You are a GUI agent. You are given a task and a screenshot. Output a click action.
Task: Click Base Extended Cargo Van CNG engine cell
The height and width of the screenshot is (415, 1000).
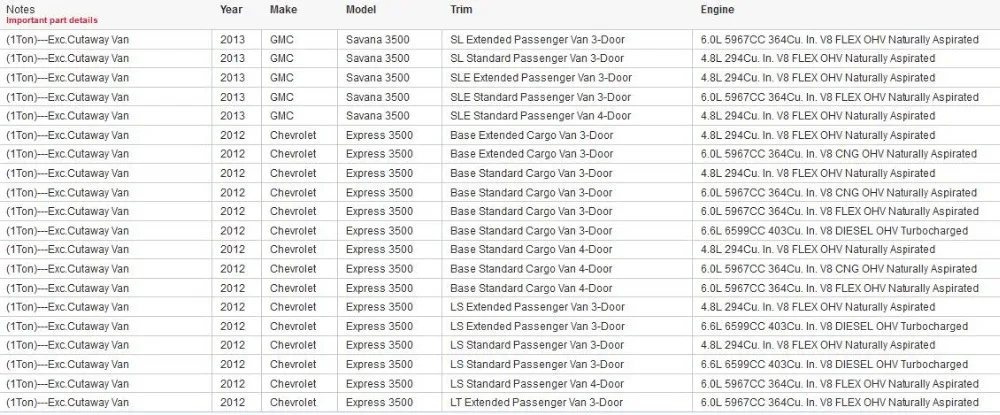coord(846,154)
